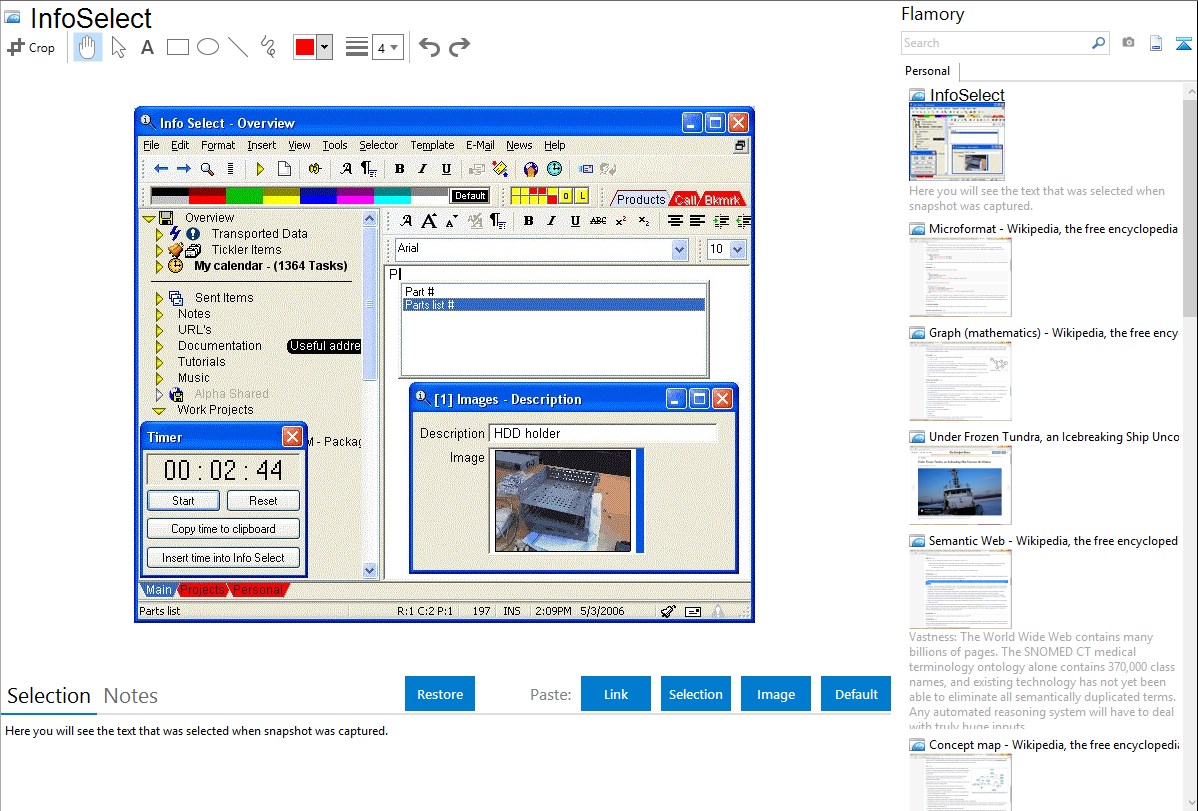This screenshot has height=811, width=1198.
Task: Select the Crop tool
Action: (x=31, y=47)
